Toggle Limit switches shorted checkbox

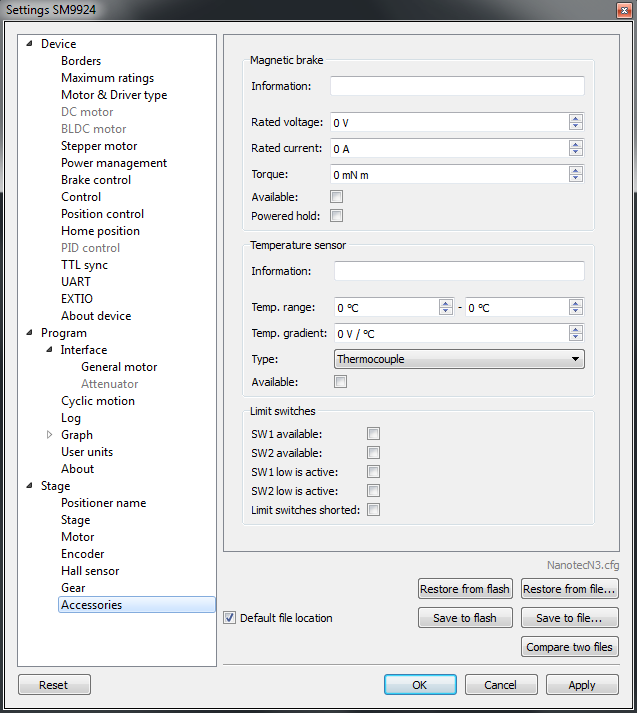click(x=373, y=510)
